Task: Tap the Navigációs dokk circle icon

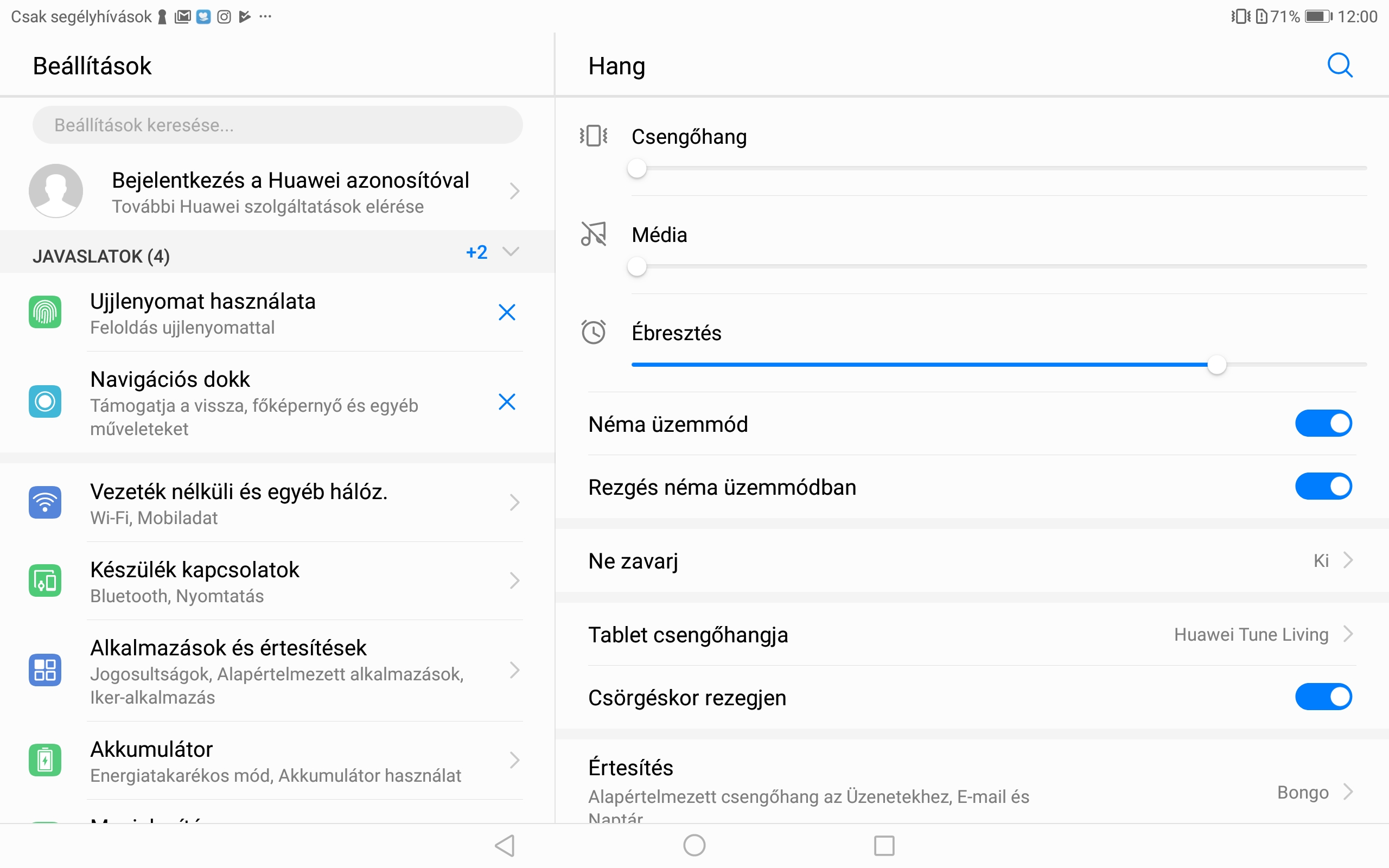Action: (x=46, y=401)
